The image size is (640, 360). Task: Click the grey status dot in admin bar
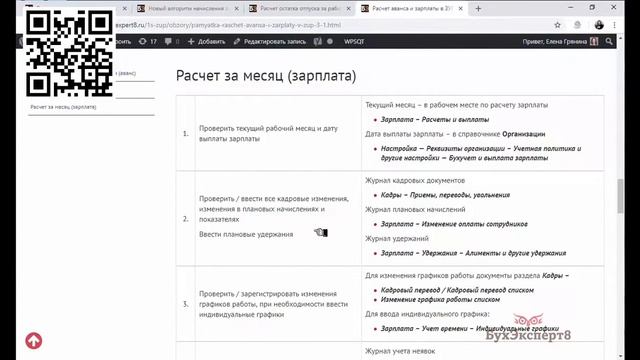pos(330,41)
